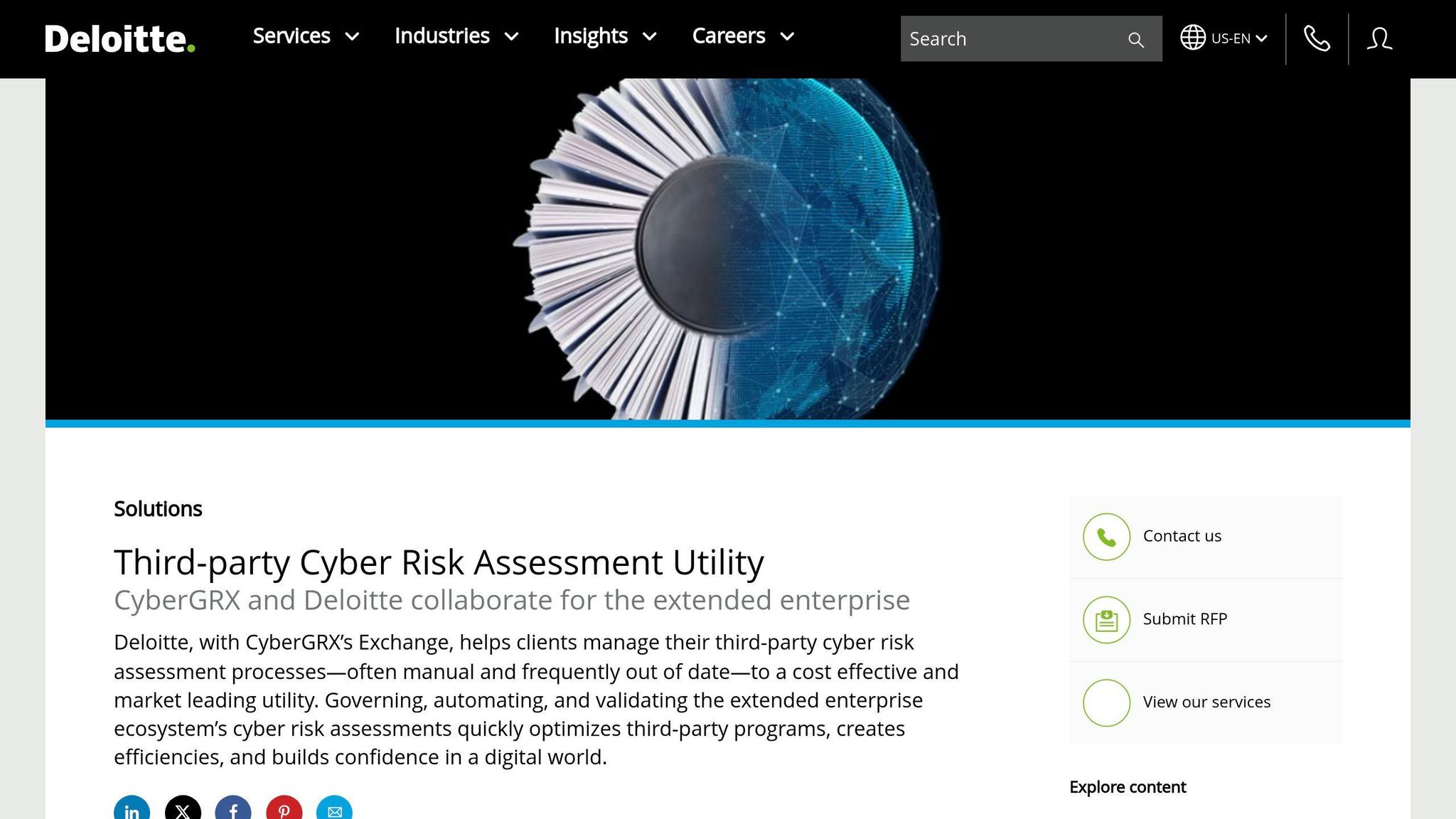
Task: Click the green Contact us phone icon
Action: pyautogui.click(x=1106, y=537)
